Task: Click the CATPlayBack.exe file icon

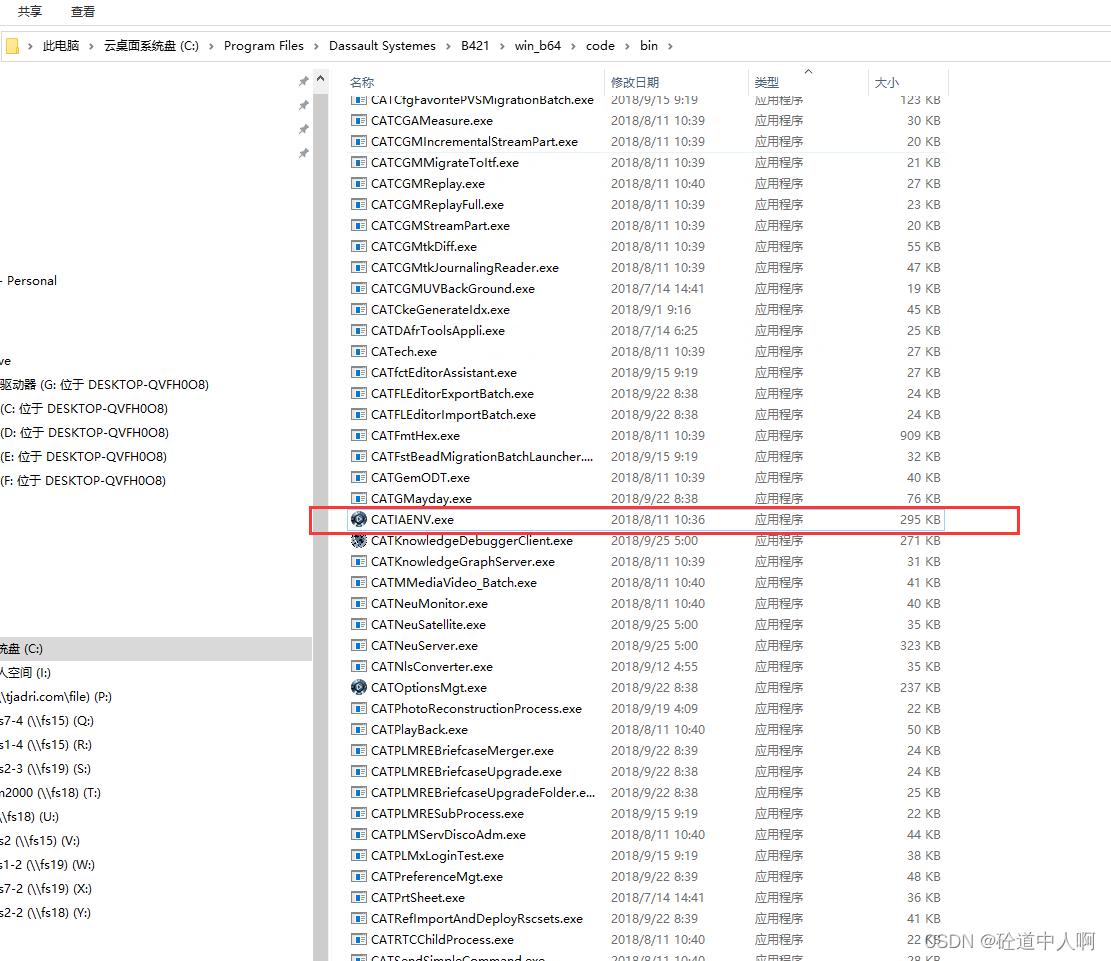Action: coord(359,729)
